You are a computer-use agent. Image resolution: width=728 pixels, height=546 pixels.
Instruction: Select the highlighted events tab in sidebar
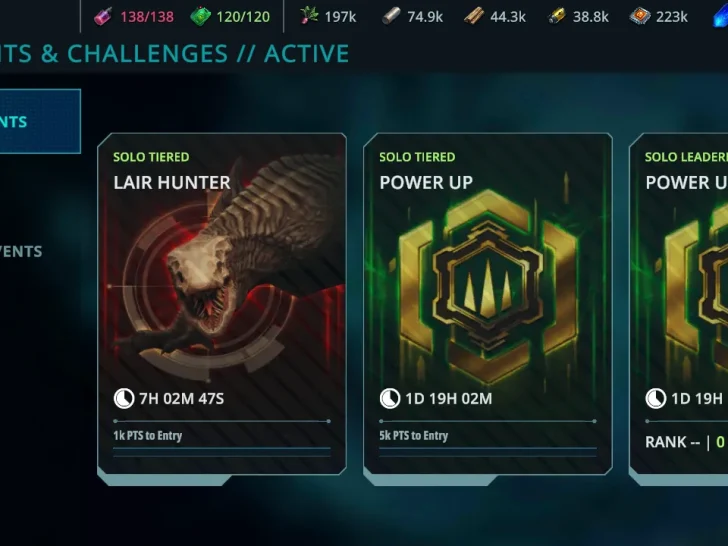tap(40, 121)
